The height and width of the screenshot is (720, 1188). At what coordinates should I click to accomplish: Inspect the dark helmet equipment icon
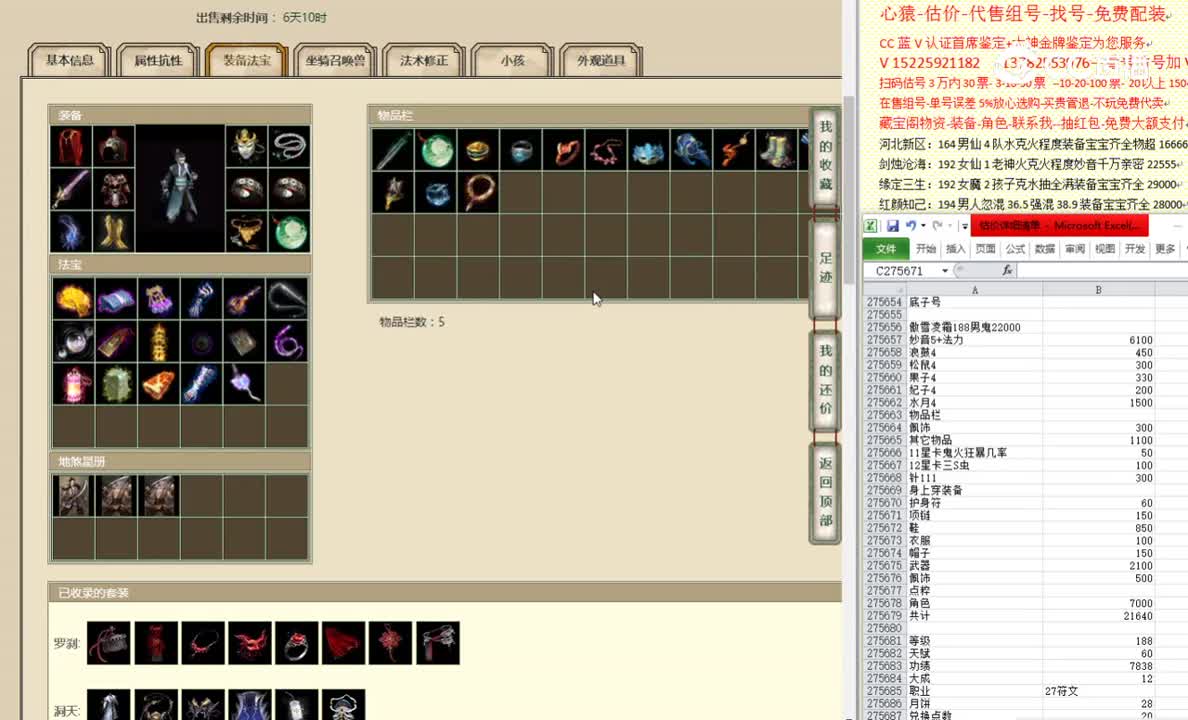point(114,146)
